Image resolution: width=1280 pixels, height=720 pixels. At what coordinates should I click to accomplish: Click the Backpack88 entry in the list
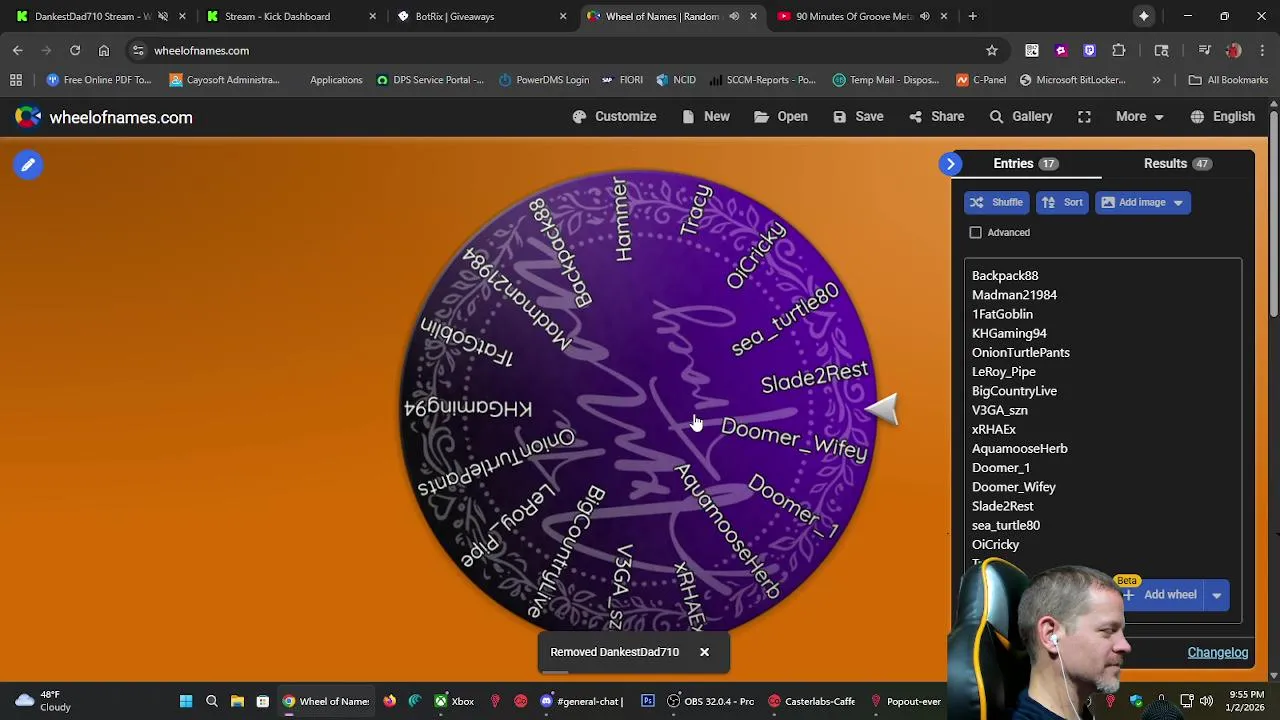(1005, 276)
